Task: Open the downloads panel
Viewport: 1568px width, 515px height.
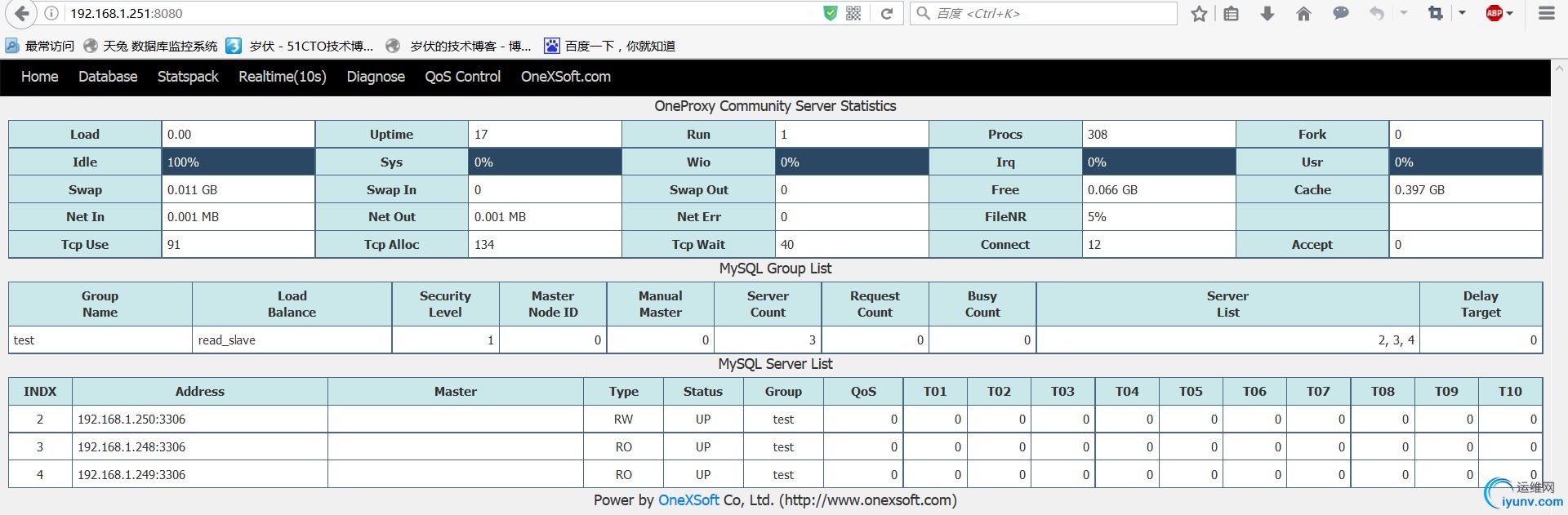Action: (1267, 13)
